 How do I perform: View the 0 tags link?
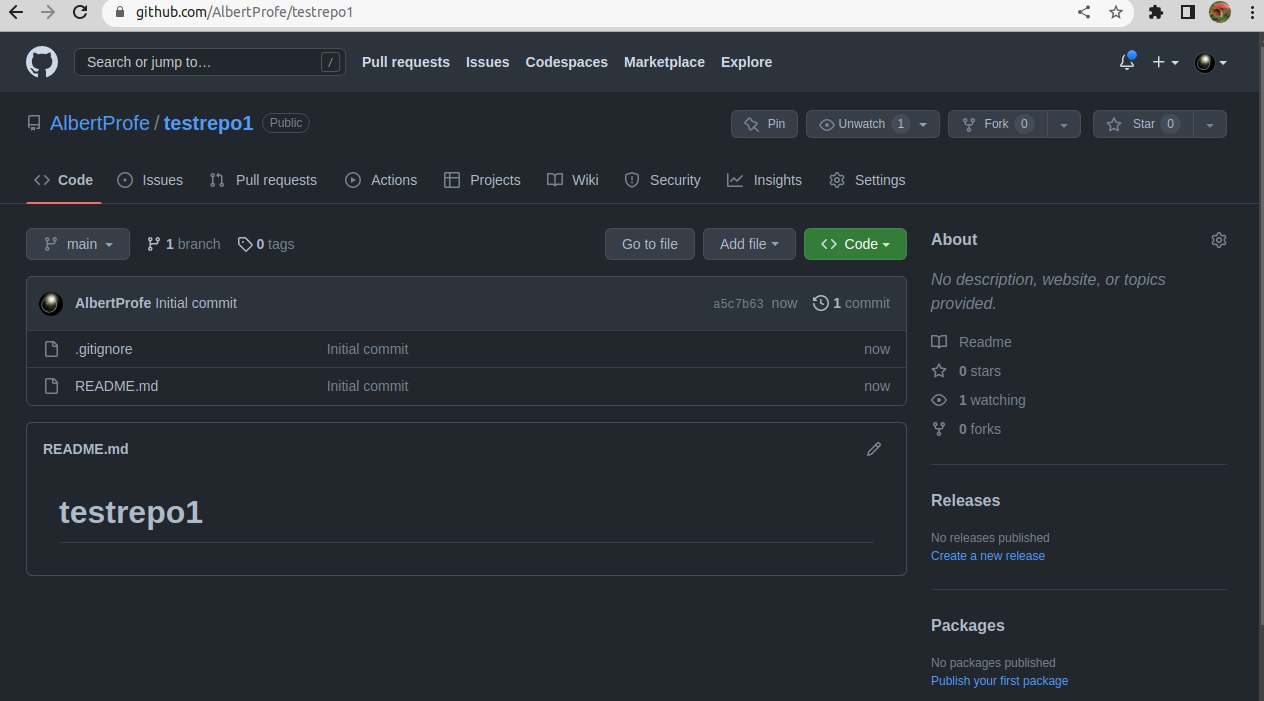tap(266, 244)
